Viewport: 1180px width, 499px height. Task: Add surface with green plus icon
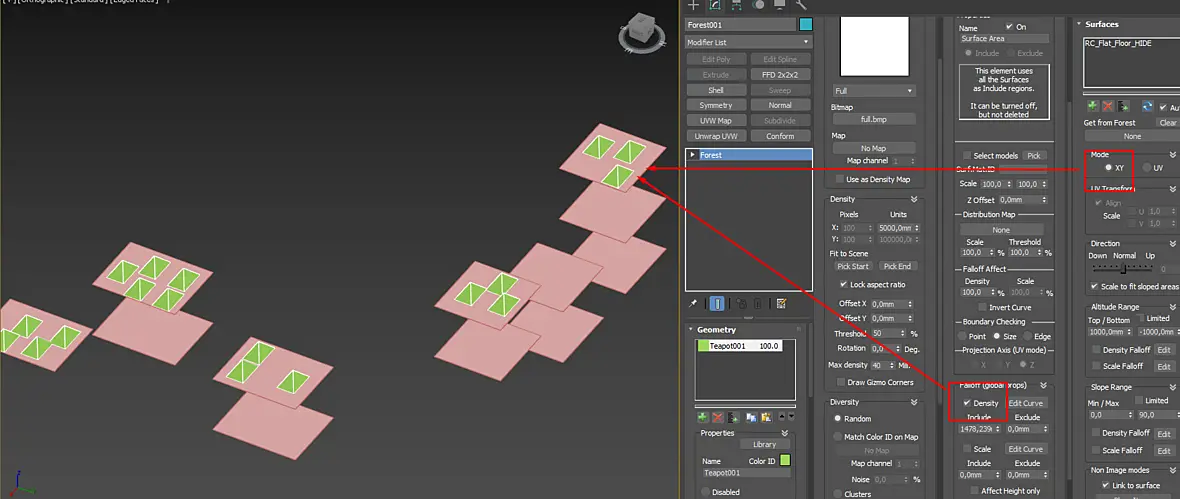tap(1093, 106)
